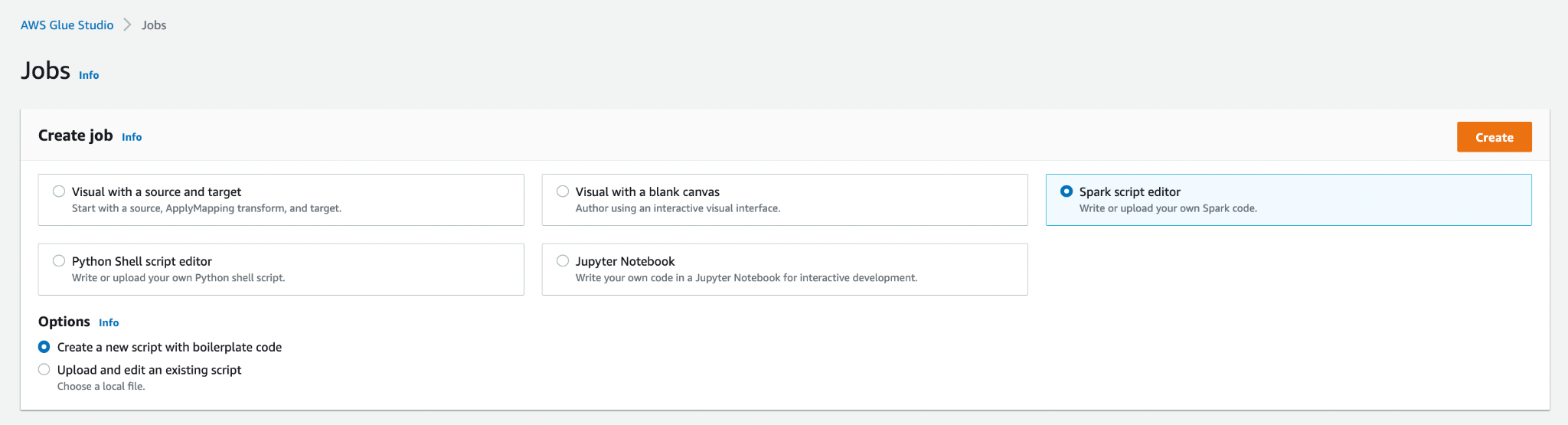Screen dimensions: 1568x425
Task: Click the Create job section heading
Action: [76, 136]
